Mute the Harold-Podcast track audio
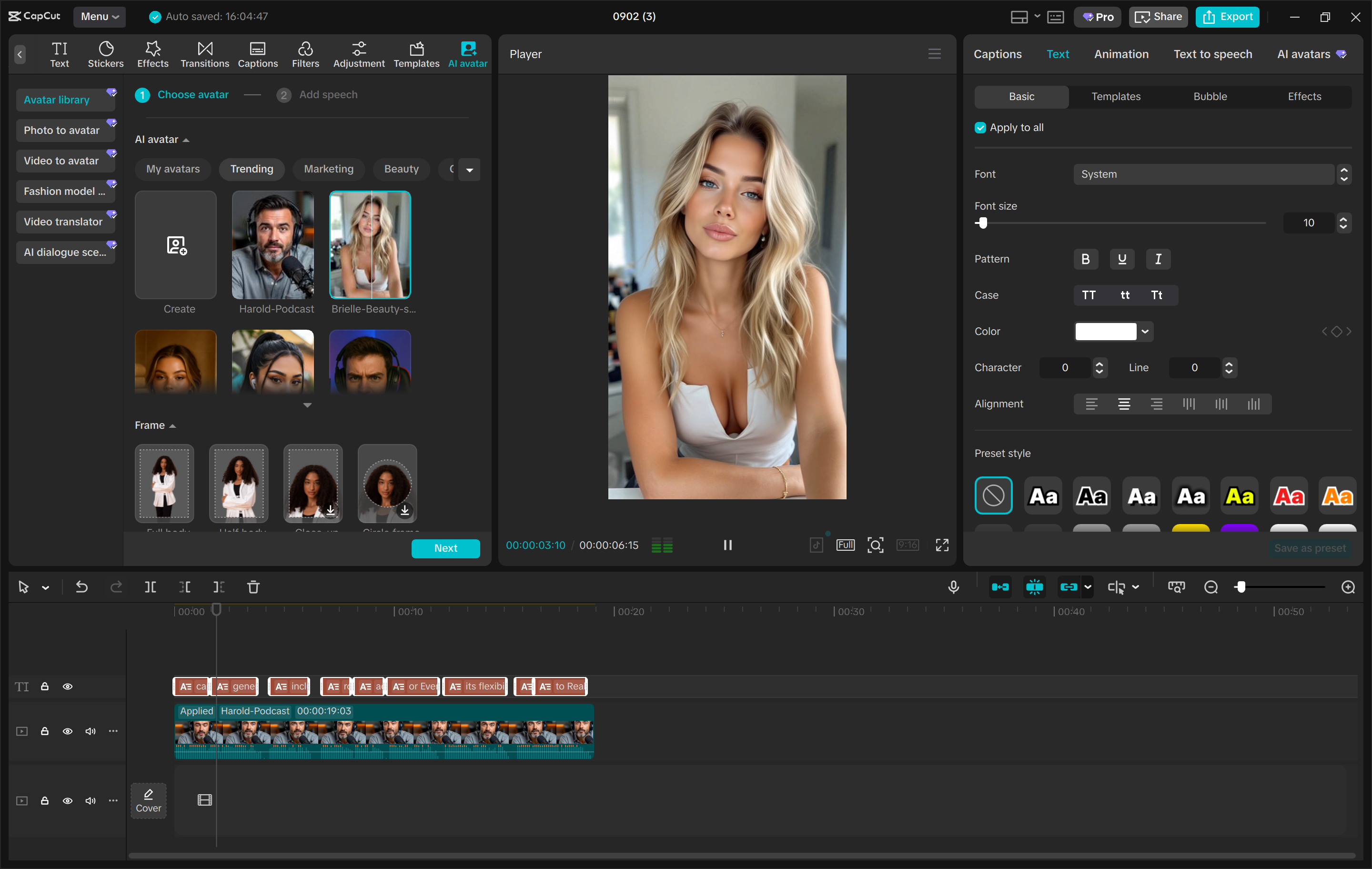 pyautogui.click(x=90, y=731)
